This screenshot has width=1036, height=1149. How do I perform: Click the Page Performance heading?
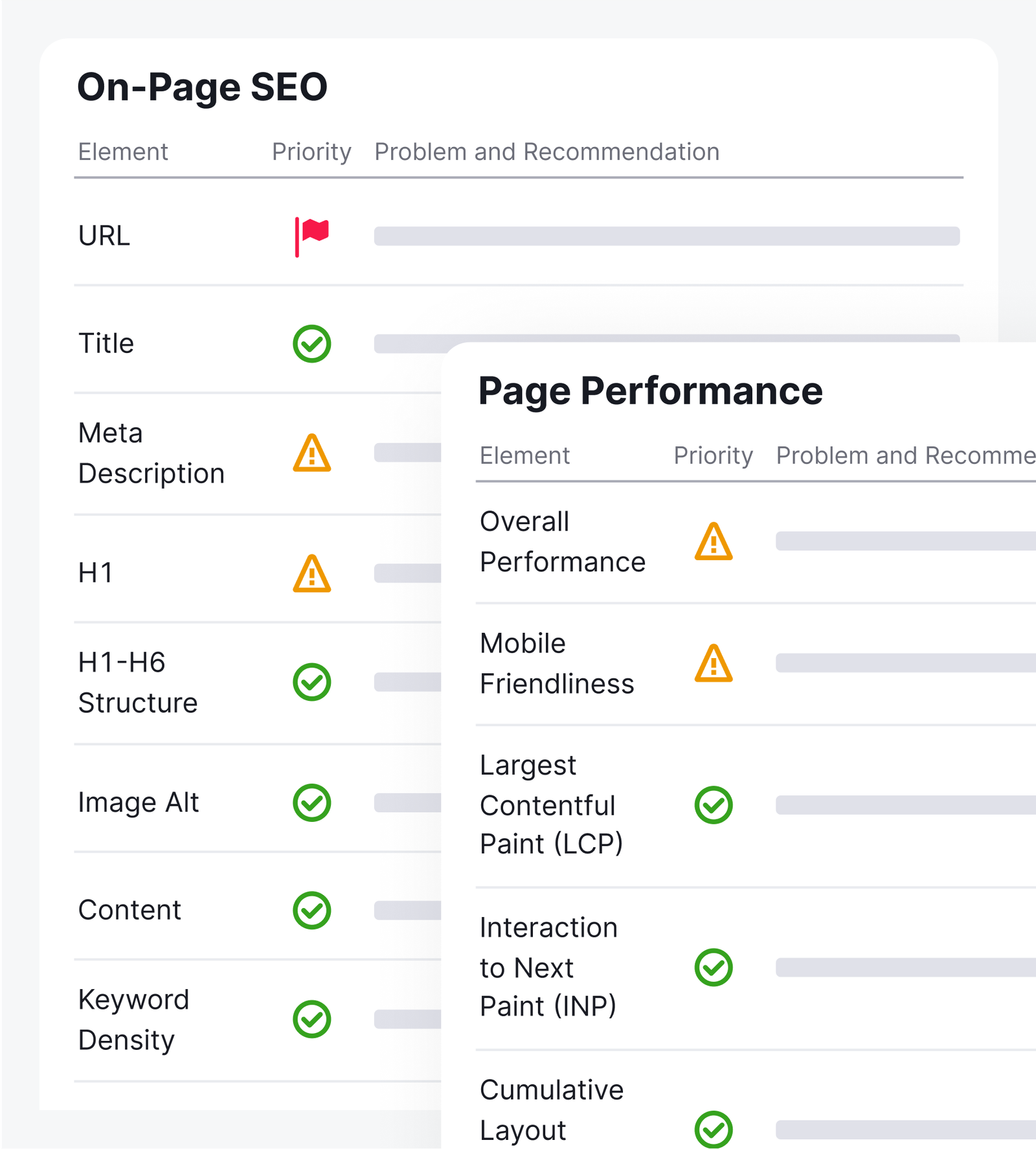tap(650, 391)
